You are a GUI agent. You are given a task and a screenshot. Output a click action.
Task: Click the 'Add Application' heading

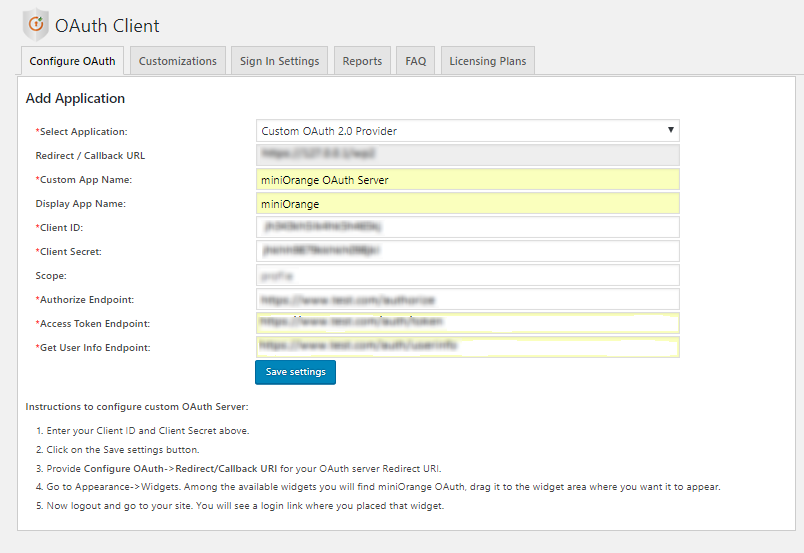tap(75, 98)
